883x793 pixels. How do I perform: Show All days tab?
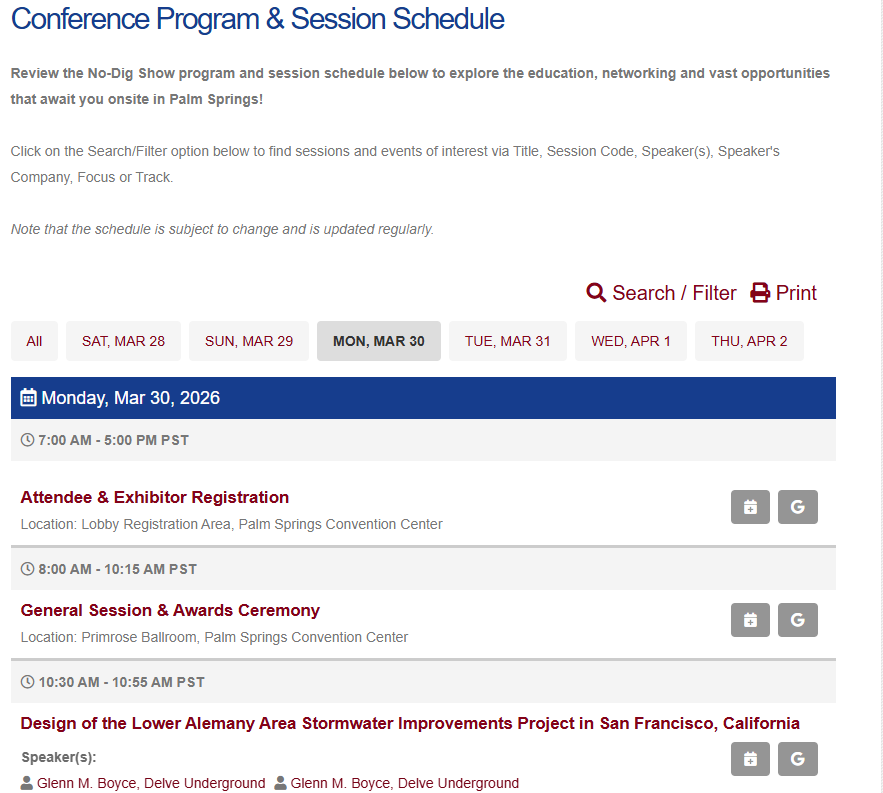34,341
